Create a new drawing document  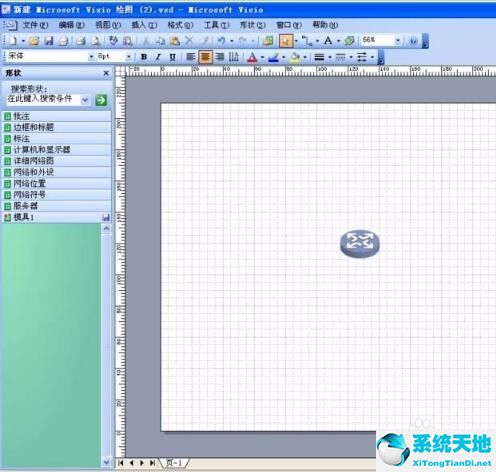(13, 41)
